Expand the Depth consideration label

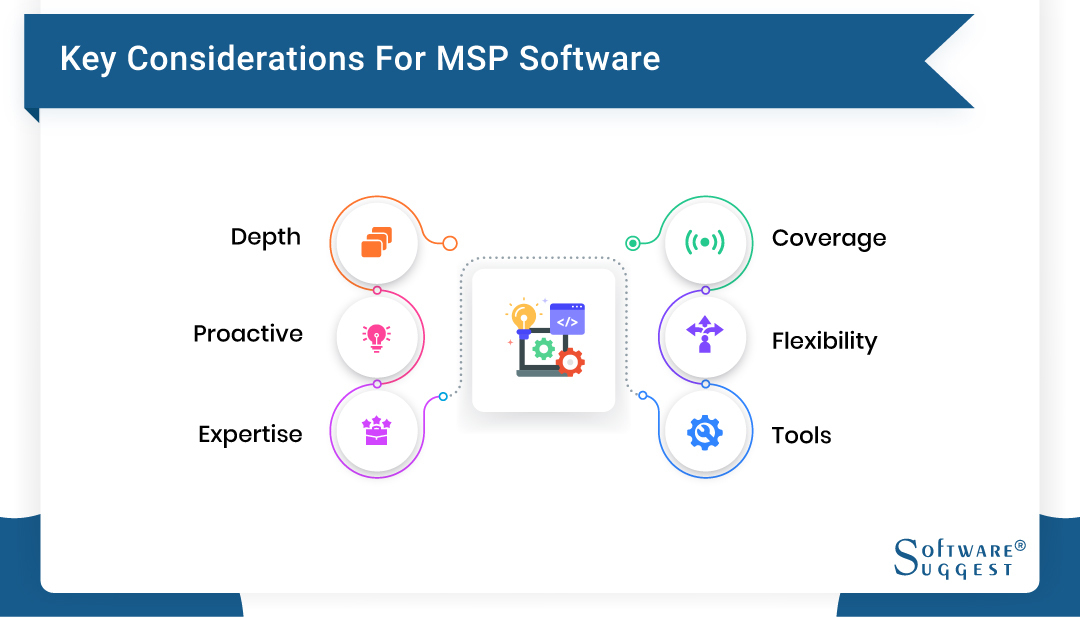click(x=265, y=237)
